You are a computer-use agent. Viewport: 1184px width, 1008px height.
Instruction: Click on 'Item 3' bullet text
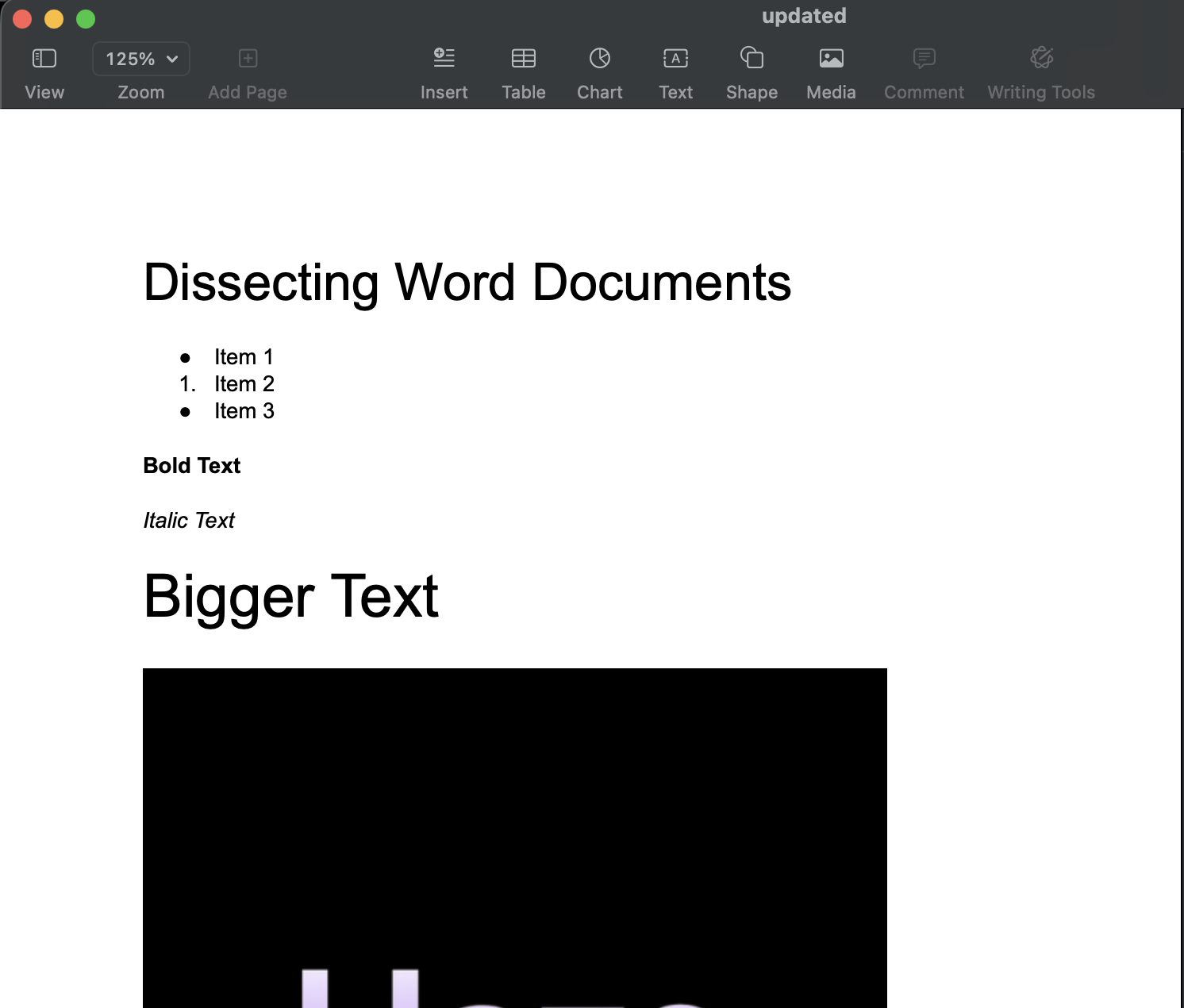(244, 411)
